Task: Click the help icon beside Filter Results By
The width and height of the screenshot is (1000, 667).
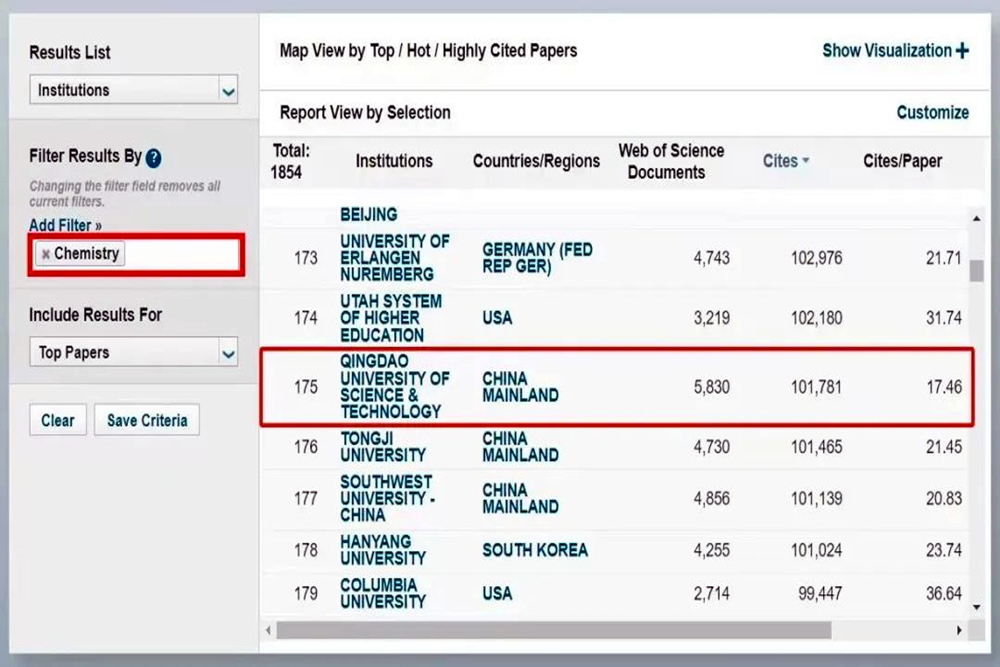Action: [154, 158]
